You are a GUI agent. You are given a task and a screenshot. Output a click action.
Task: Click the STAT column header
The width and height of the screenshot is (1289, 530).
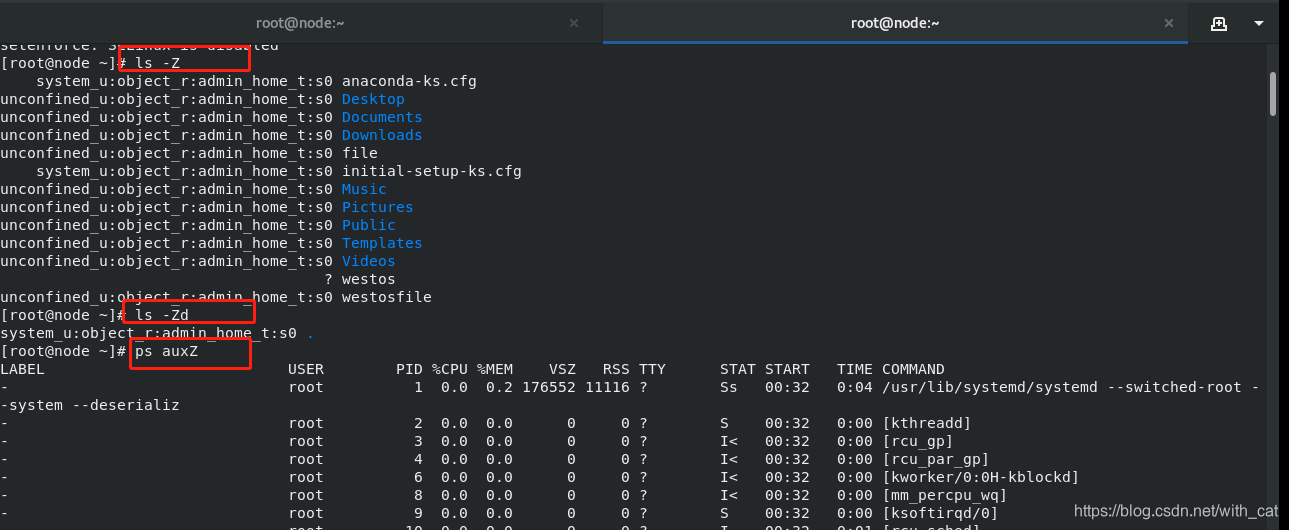(x=738, y=369)
